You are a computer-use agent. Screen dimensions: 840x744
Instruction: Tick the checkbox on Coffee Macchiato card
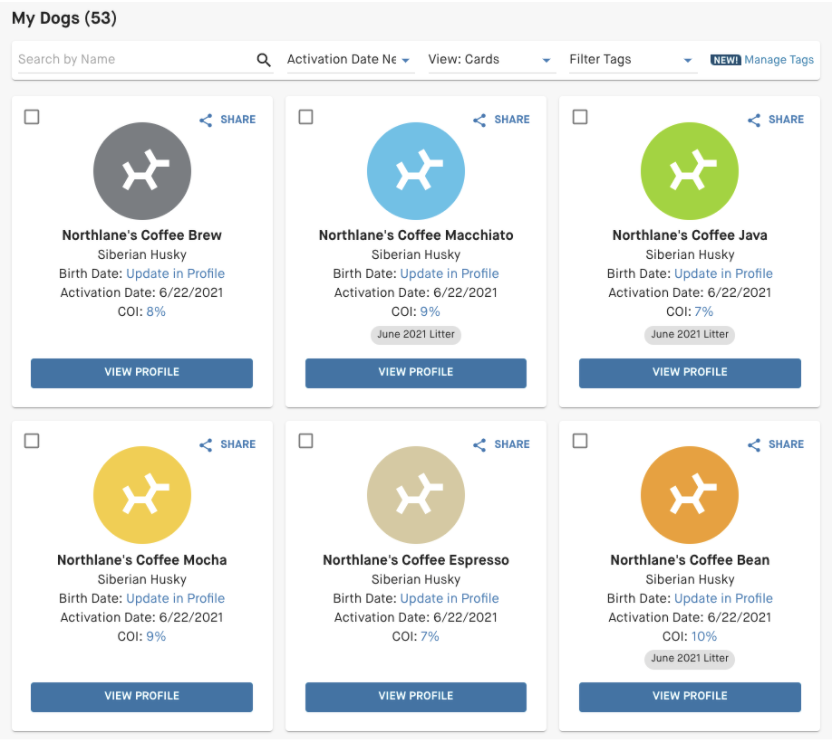coord(306,117)
